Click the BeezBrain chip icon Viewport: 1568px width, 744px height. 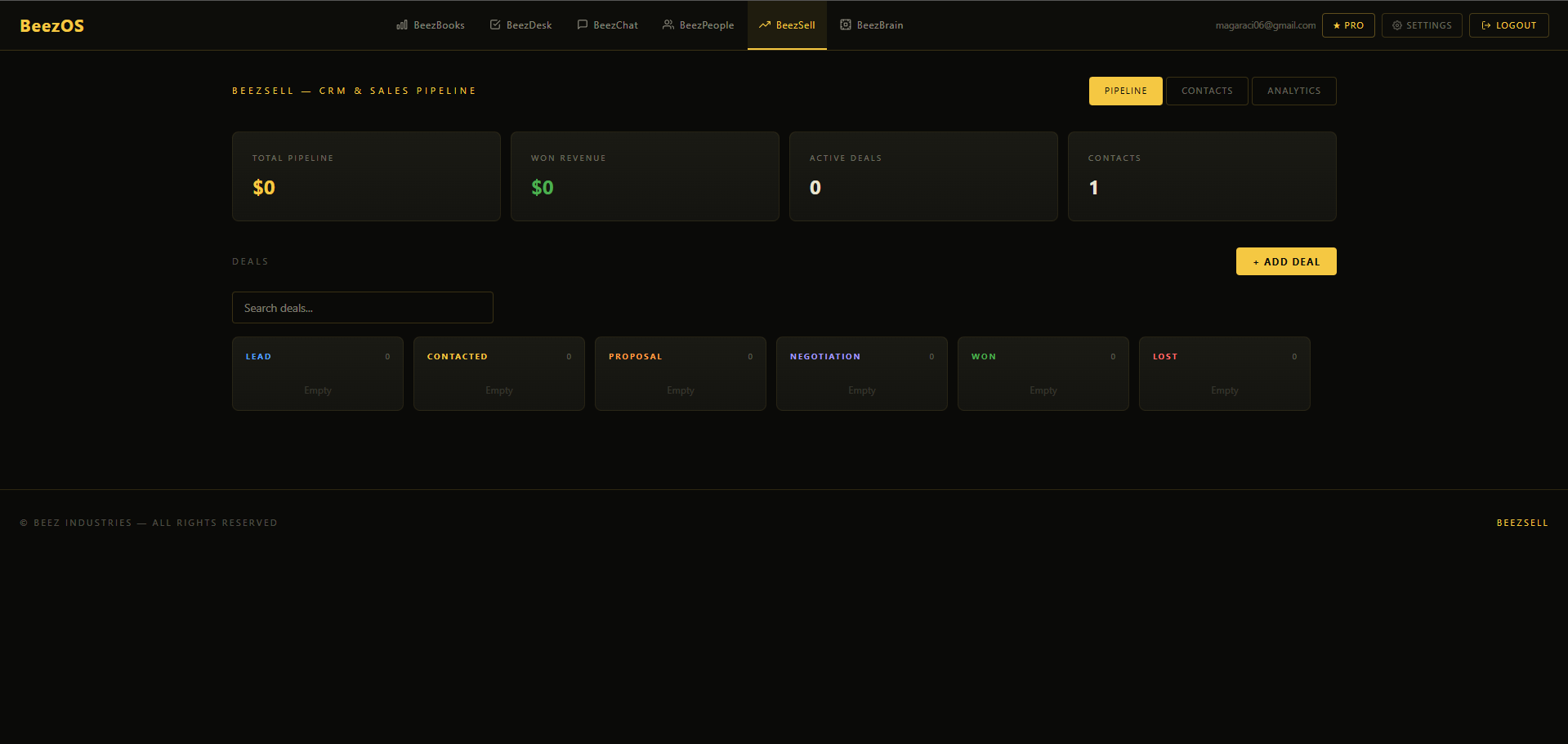(846, 25)
